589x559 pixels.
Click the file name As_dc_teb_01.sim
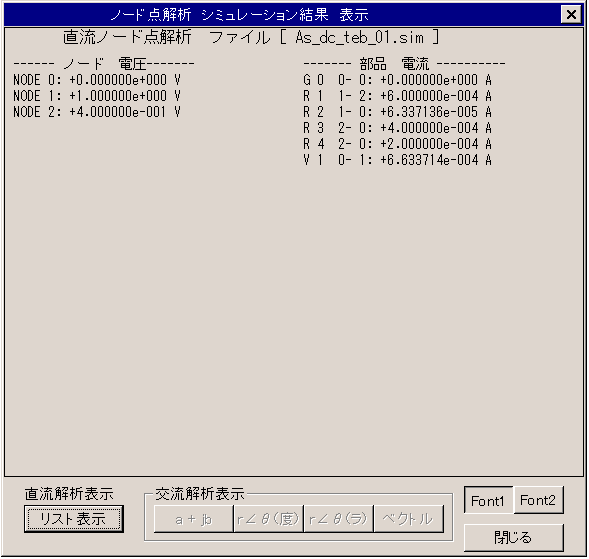click(x=359, y=38)
